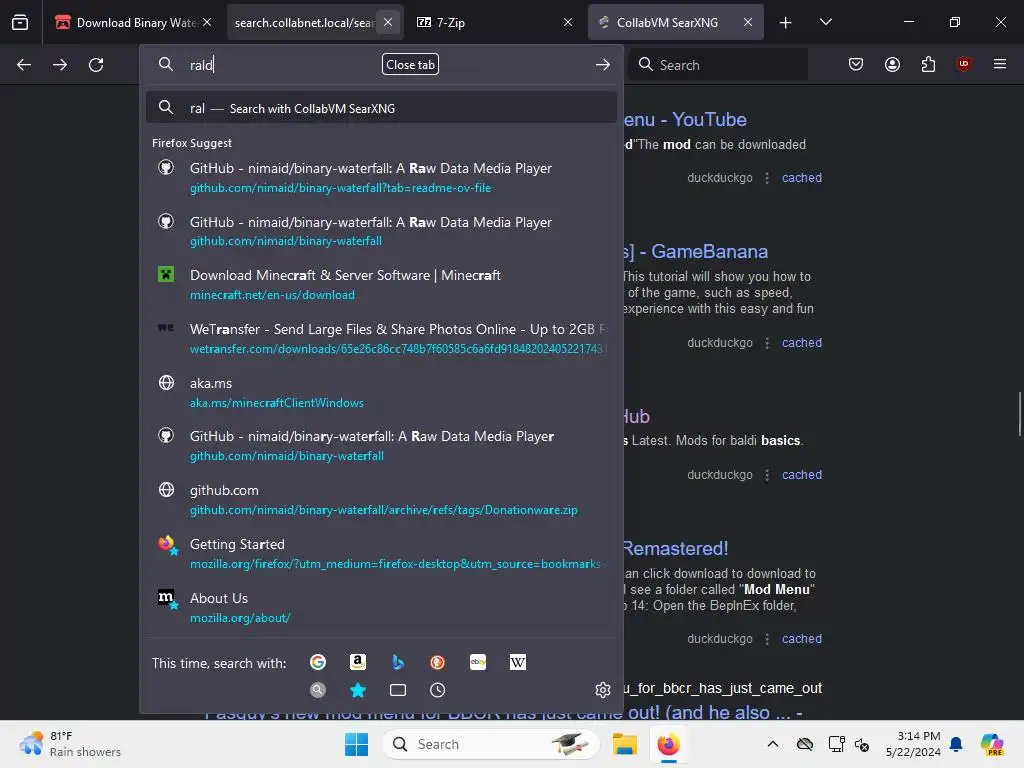Image resolution: width=1024 pixels, height=768 pixels.
Task: Go forward one page
Action: pyautogui.click(x=60, y=65)
